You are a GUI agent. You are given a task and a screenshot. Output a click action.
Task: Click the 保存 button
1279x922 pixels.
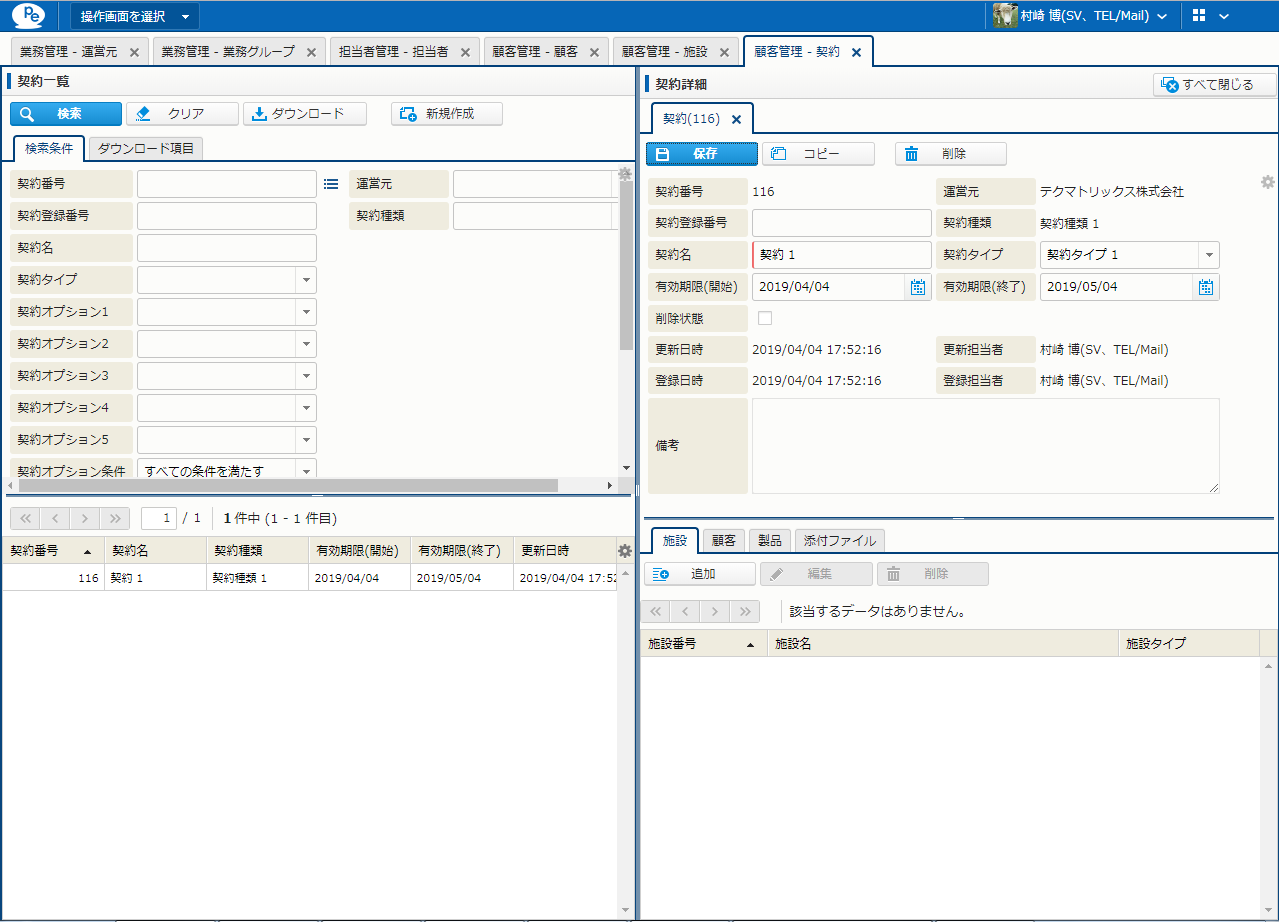click(701, 154)
